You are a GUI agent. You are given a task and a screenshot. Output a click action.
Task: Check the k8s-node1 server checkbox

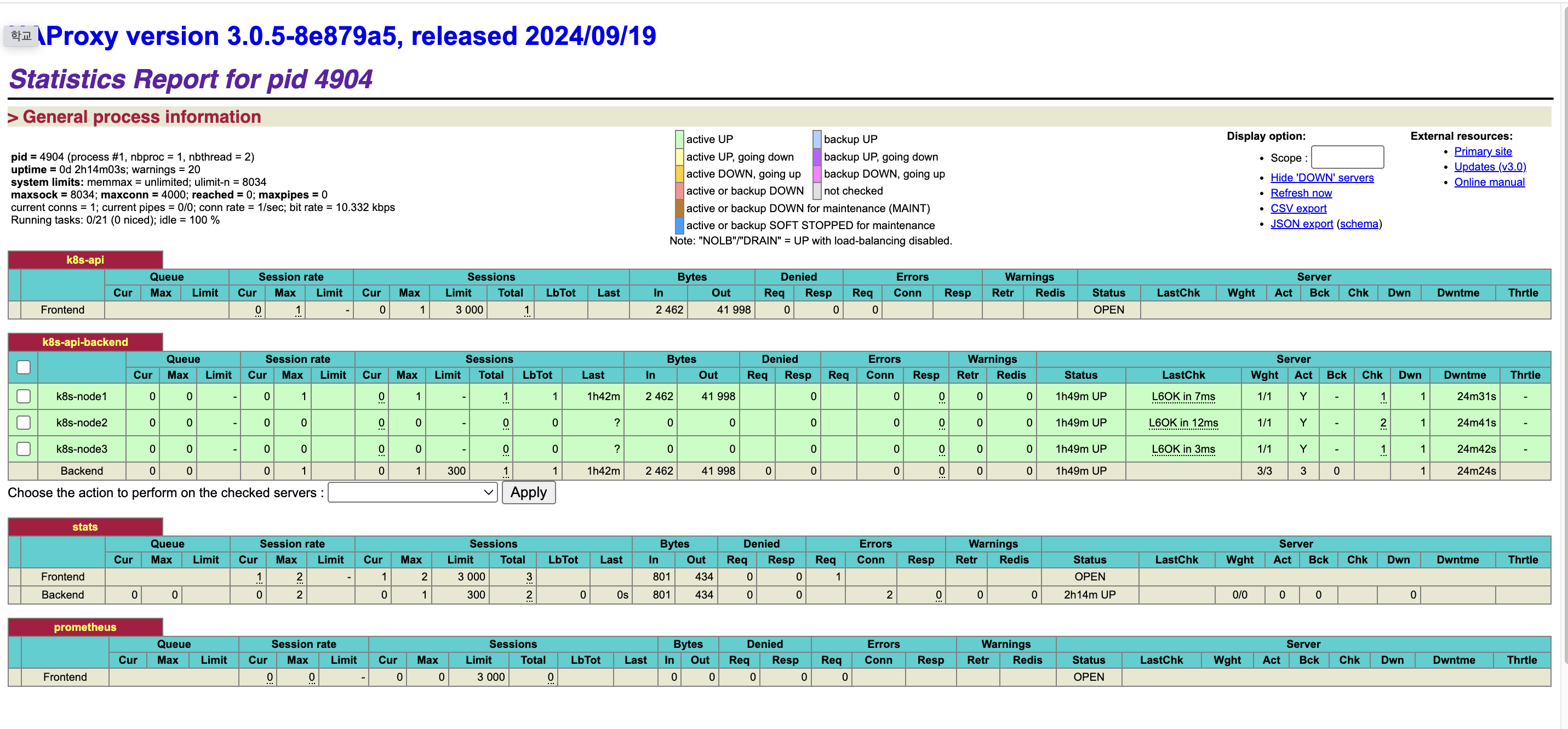pos(24,396)
